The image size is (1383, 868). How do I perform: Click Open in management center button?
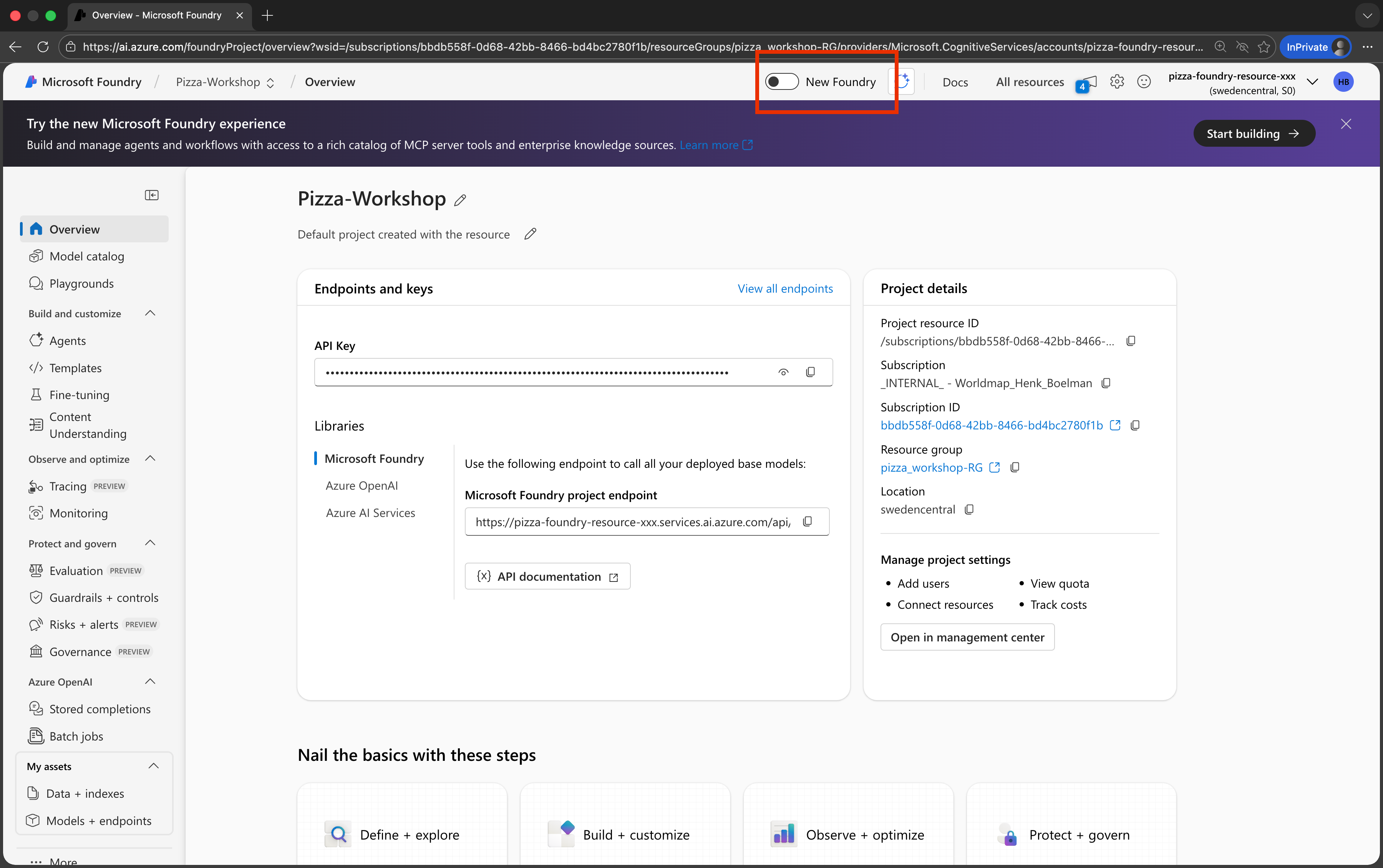[x=967, y=637]
